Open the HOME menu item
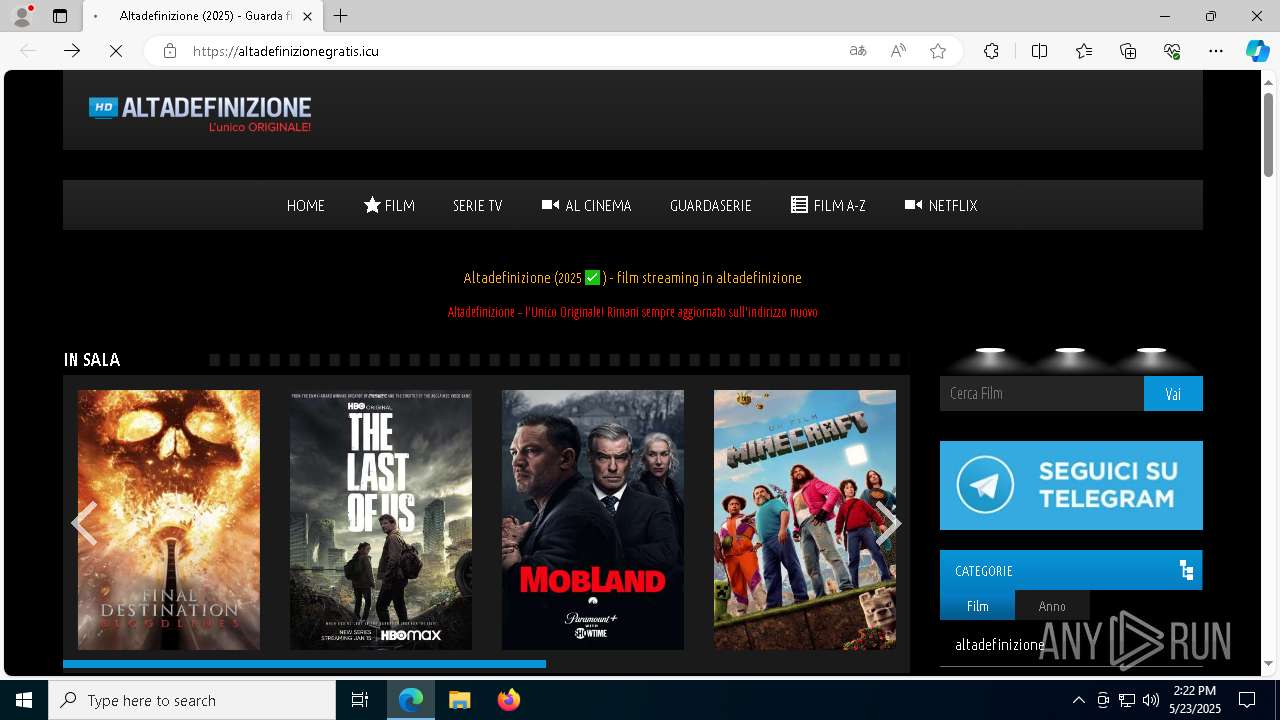This screenshot has height=720, width=1280. click(x=306, y=205)
